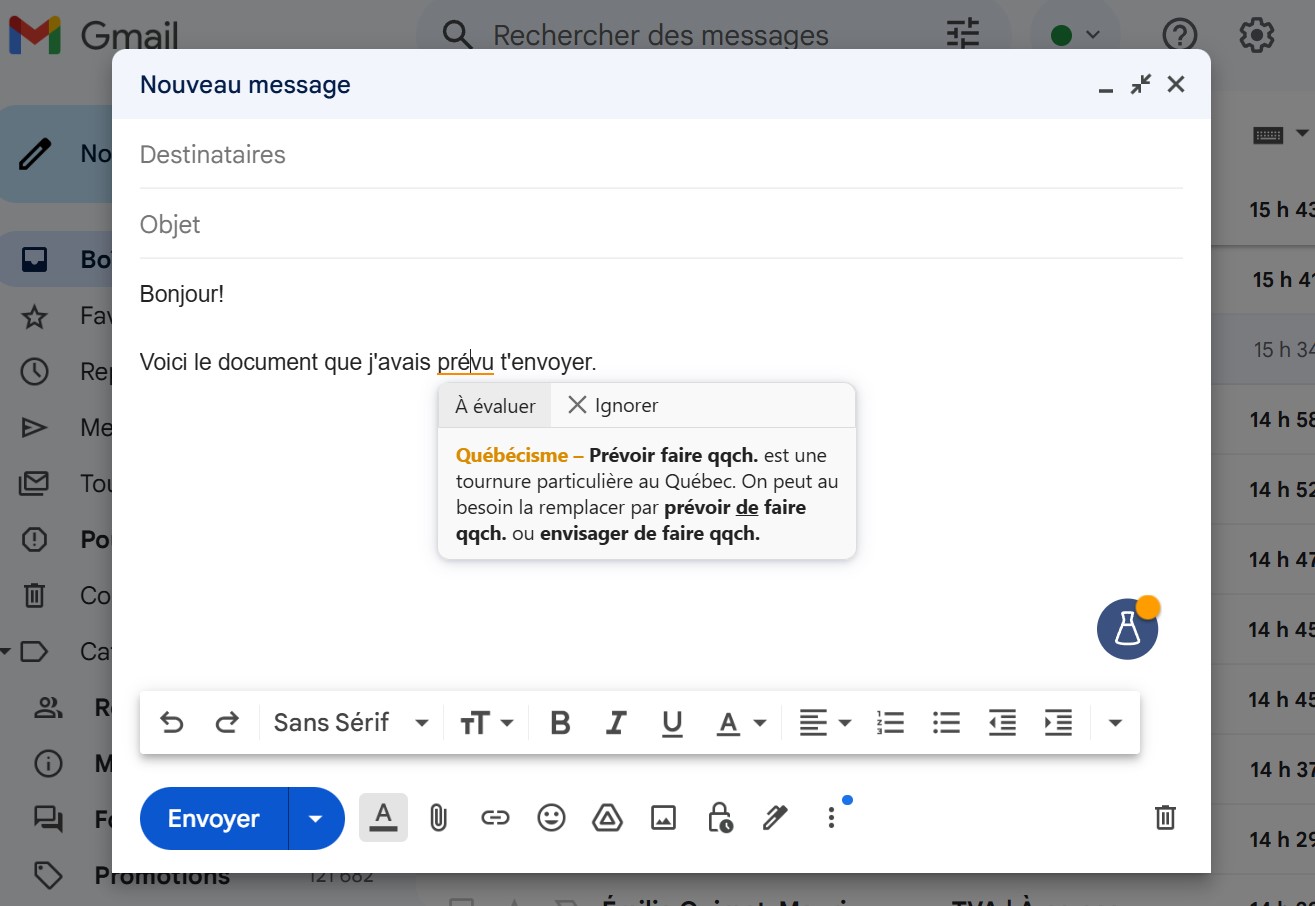This screenshot has width=1315, height=906.
Task: Toggle the formatting options bar
Action: 383,818
